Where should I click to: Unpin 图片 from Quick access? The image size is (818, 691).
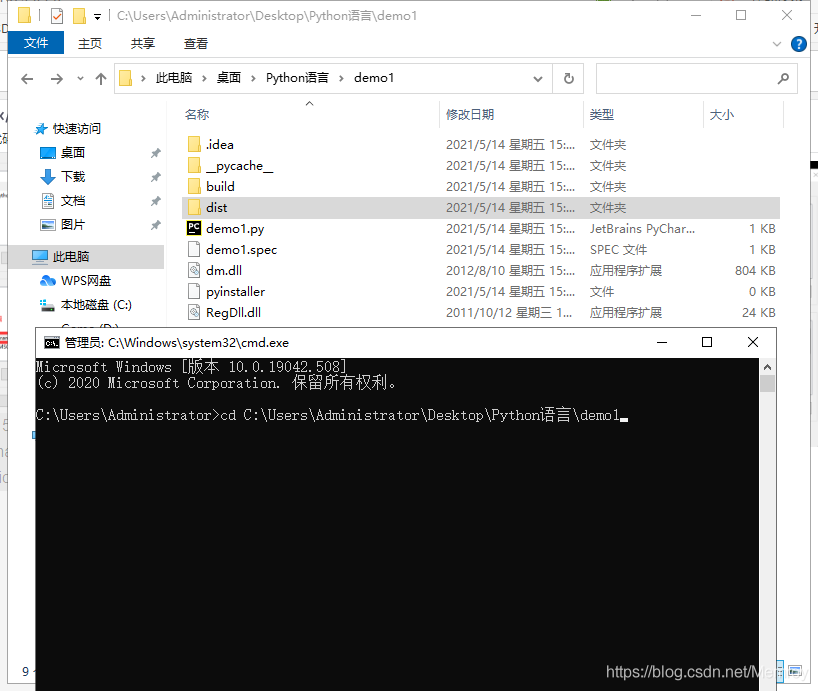click(156, 222)
